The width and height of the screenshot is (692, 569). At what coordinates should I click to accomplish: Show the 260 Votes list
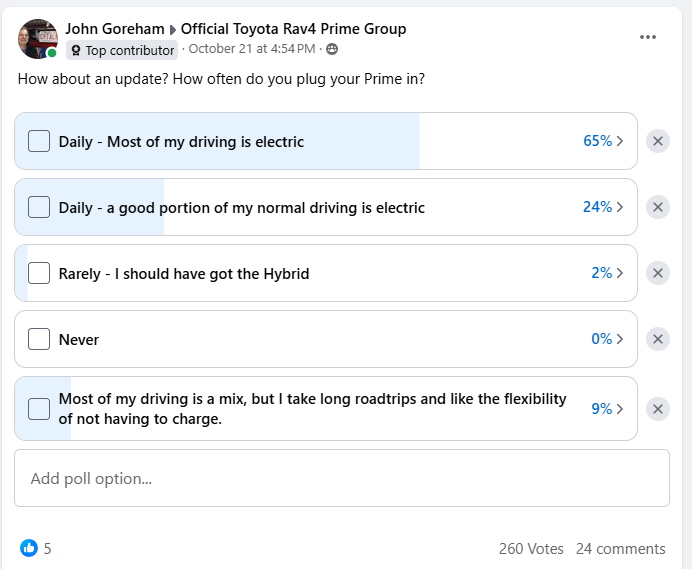coord(531,549)
